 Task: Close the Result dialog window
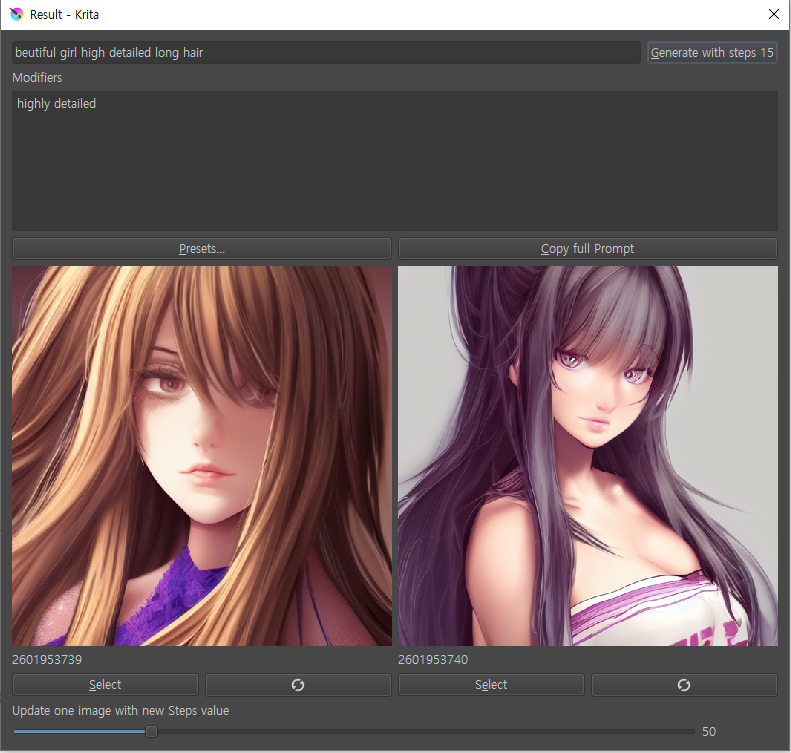(774, 14)
